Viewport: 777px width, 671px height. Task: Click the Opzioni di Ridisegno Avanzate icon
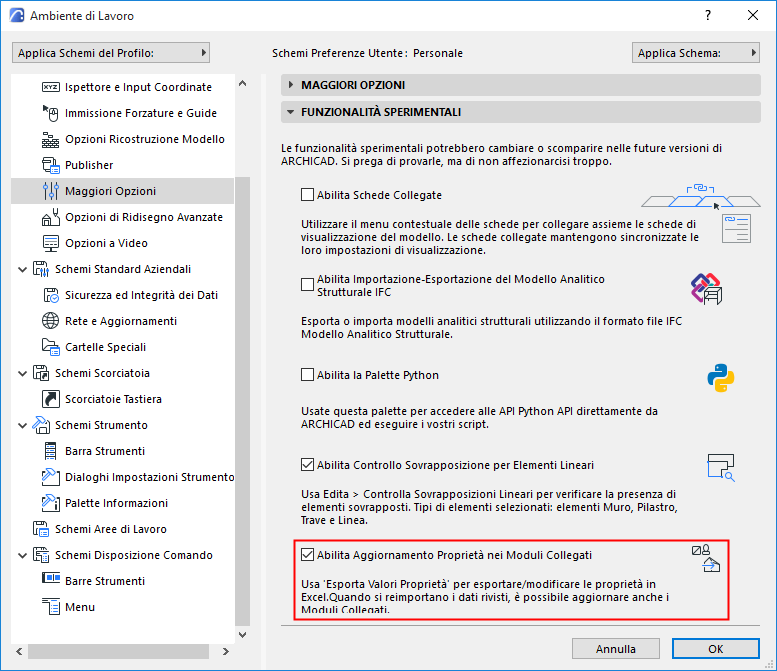point(51,217)
